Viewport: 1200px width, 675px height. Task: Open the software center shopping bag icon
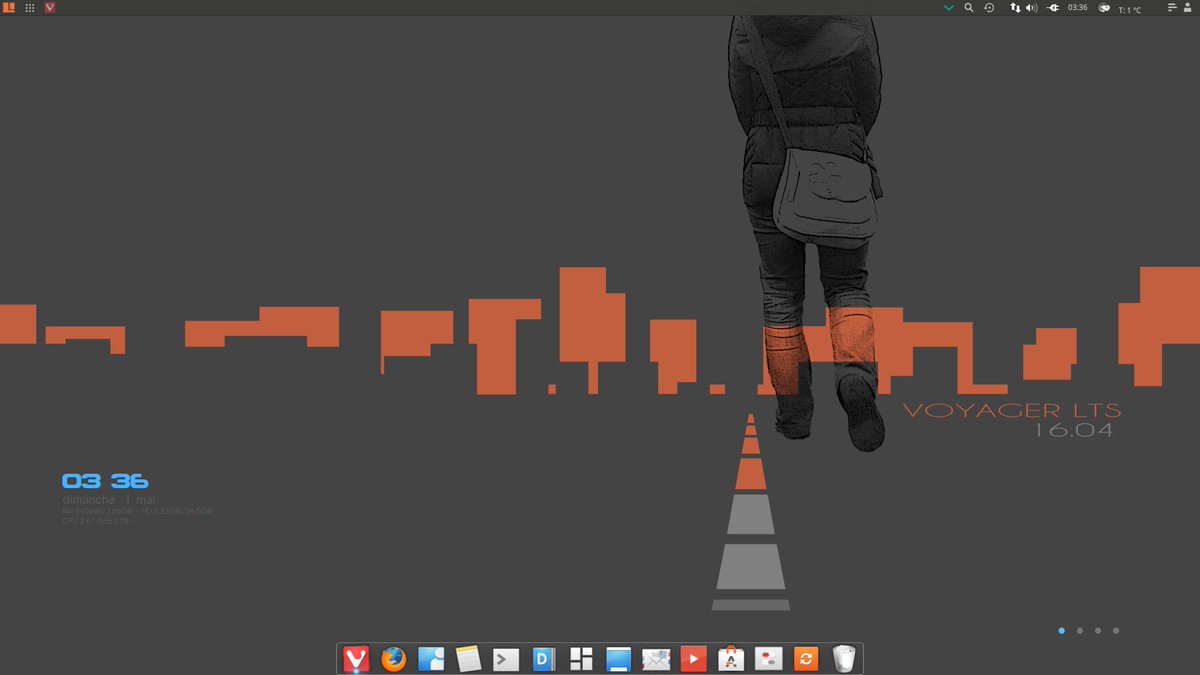(731, 658)
